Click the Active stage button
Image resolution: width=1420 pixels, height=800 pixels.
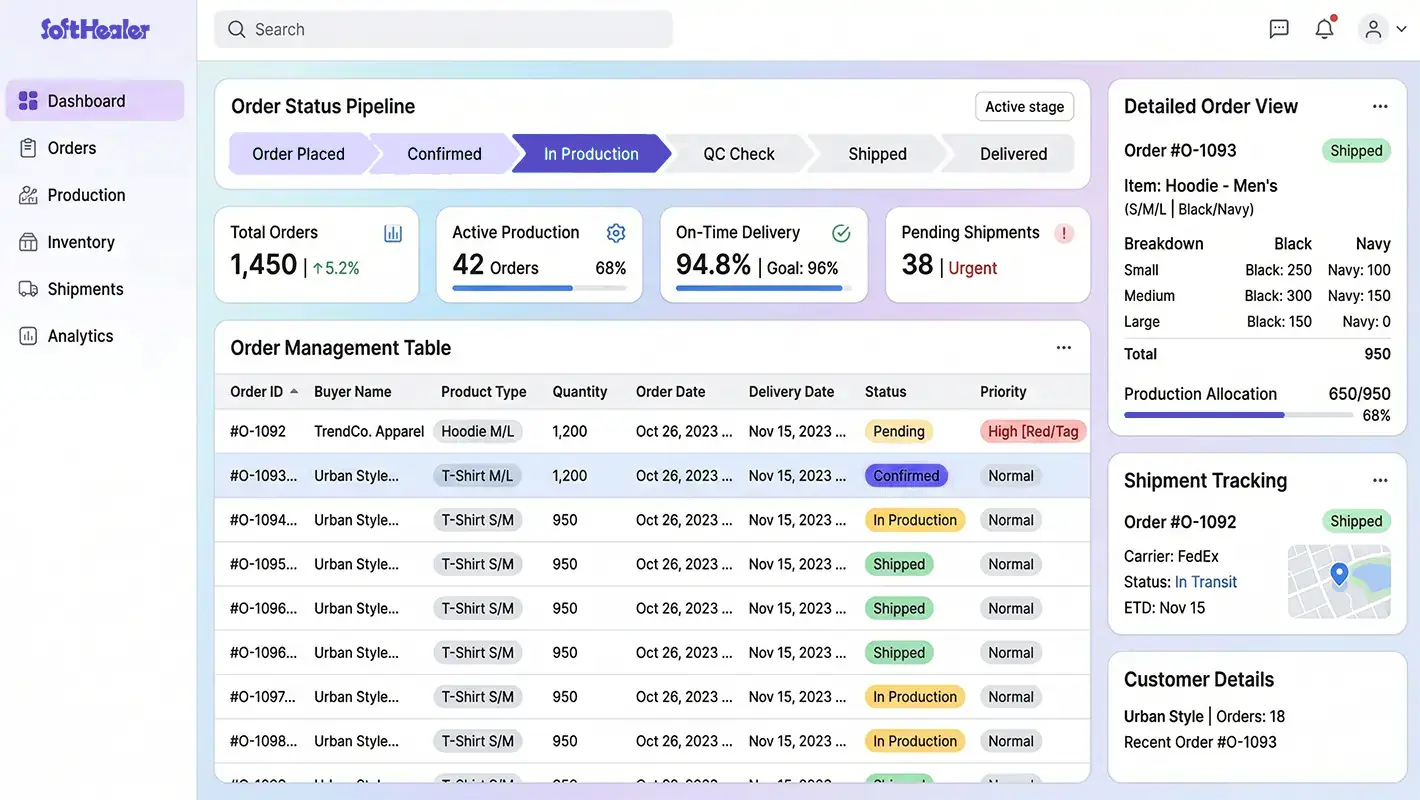point(1024,106)
